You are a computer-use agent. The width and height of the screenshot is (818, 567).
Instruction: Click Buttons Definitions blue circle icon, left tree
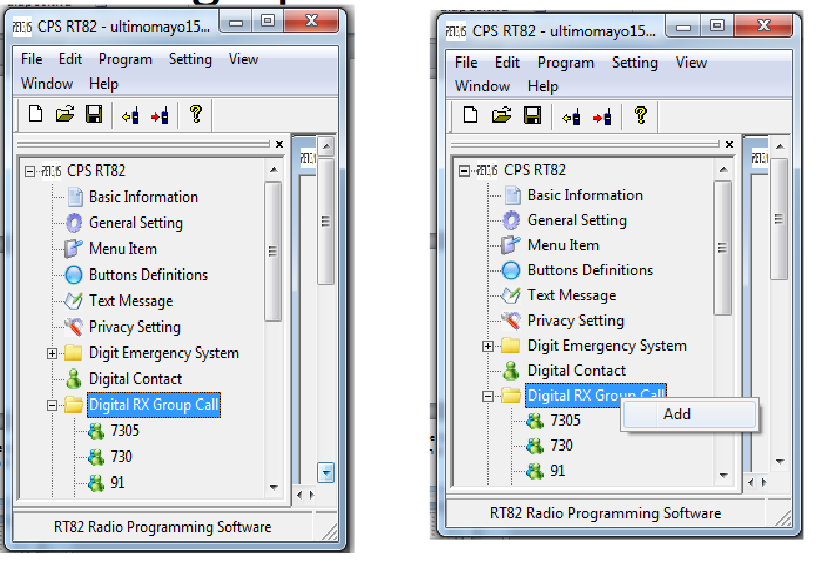click(x=74, y=275)
